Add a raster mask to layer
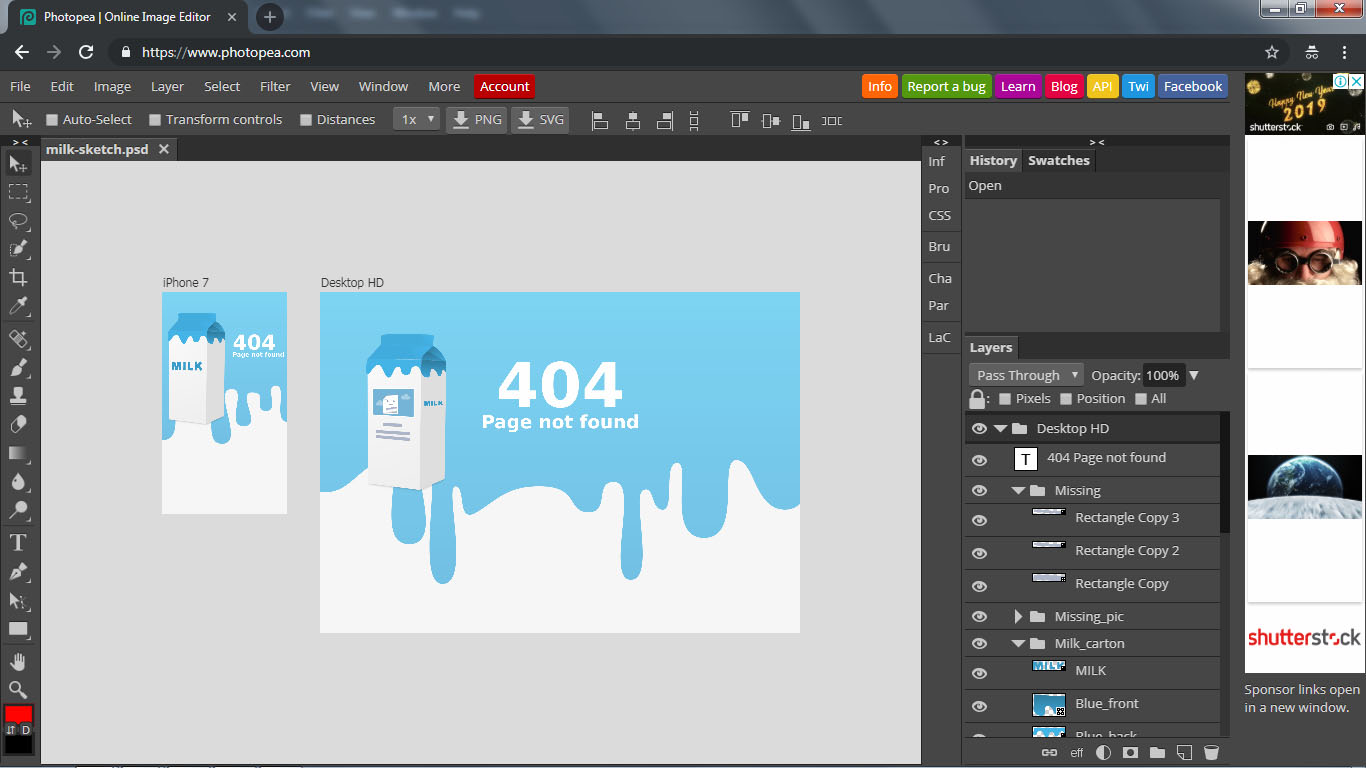1366x768 pixels. (x=1130, y=752)
